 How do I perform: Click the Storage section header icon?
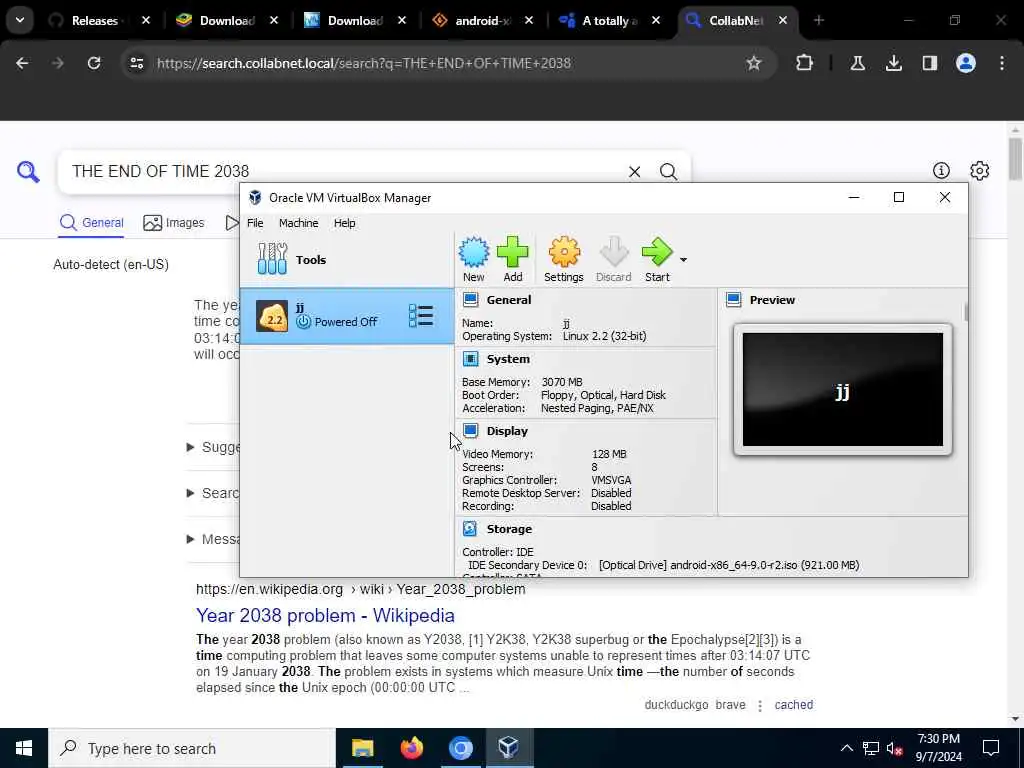470,528
